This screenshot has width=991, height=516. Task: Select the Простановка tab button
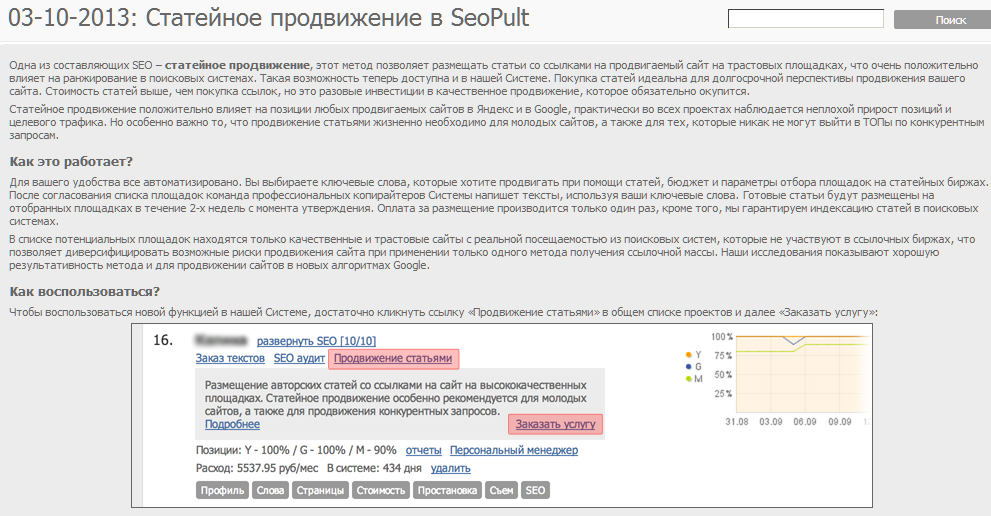tap(447, 490)
